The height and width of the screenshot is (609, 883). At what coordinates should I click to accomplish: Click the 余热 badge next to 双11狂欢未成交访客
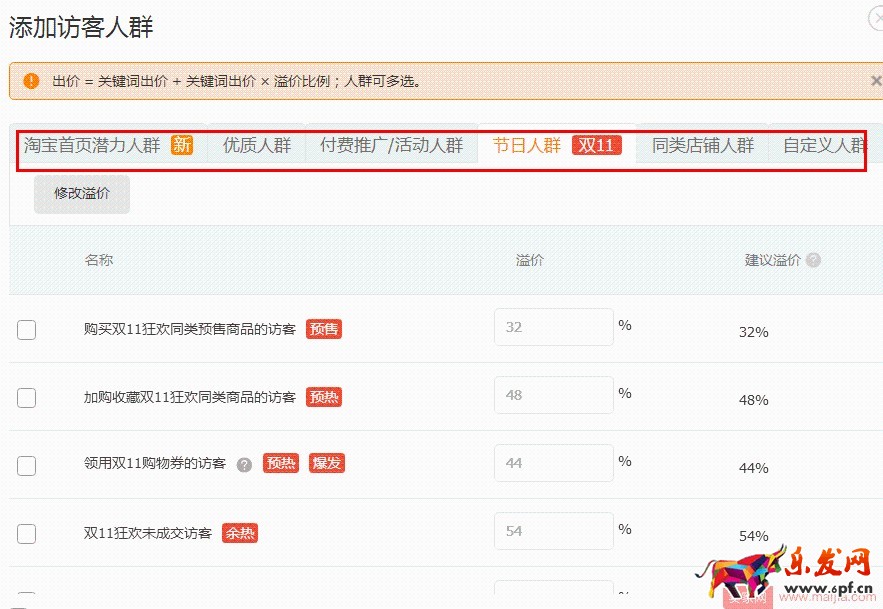[239, 533]
